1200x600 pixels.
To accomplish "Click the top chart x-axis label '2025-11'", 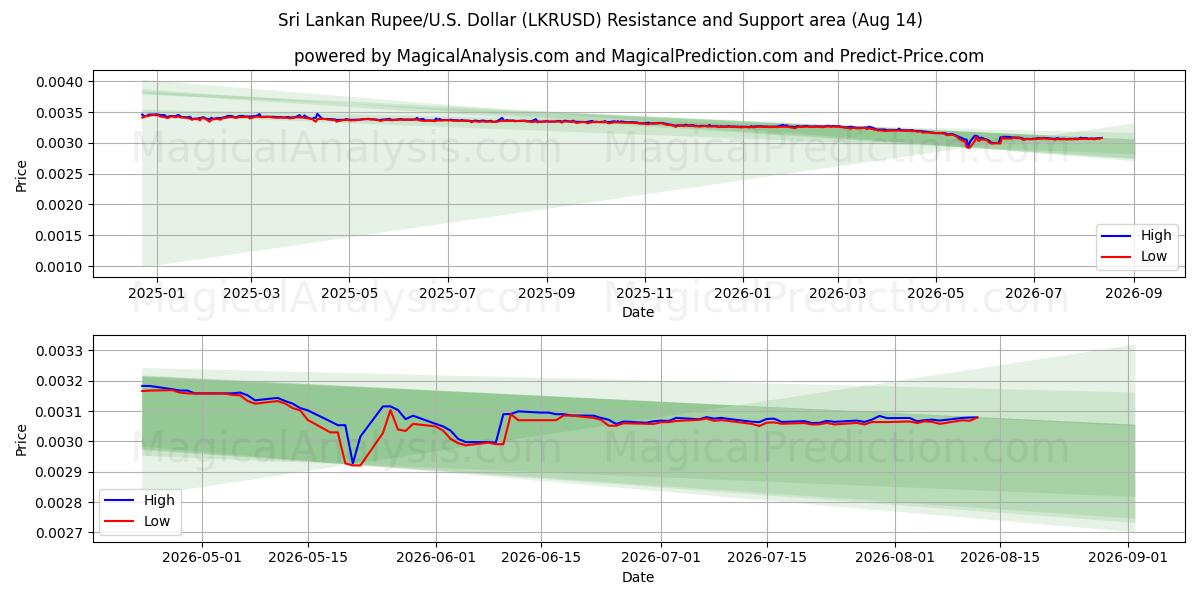I will point(645,295).
